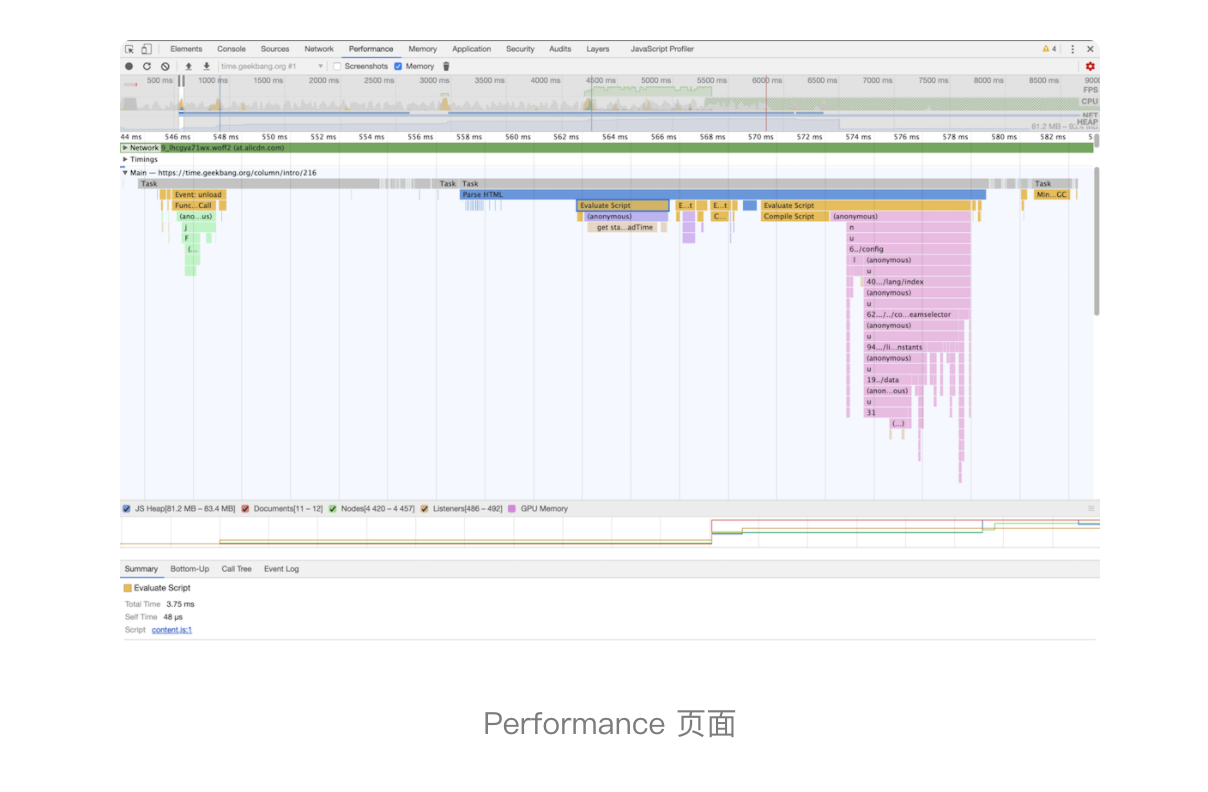Activate the inspect element picker icon
Screen dimensions: 1208x792
[129, 49]
